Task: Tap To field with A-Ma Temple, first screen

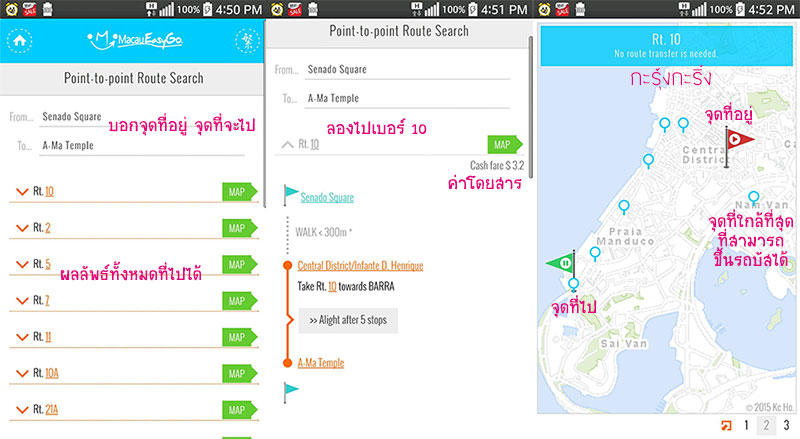Action: 142,146
